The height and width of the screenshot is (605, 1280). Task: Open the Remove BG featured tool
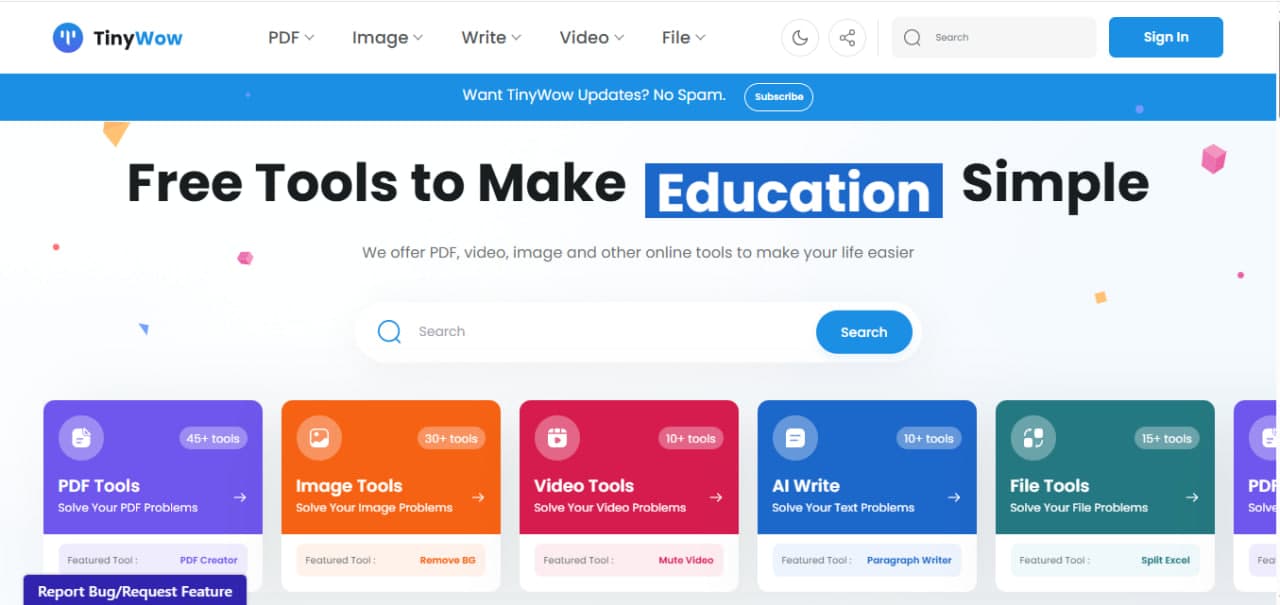coord(447,560)
